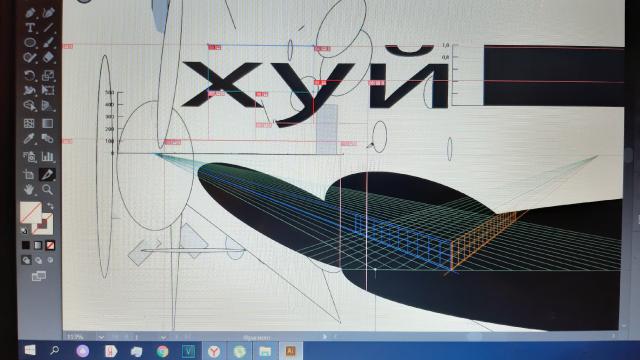Select the Pen tool
Viewport: 640px width, 360px height.
point(29,13)
